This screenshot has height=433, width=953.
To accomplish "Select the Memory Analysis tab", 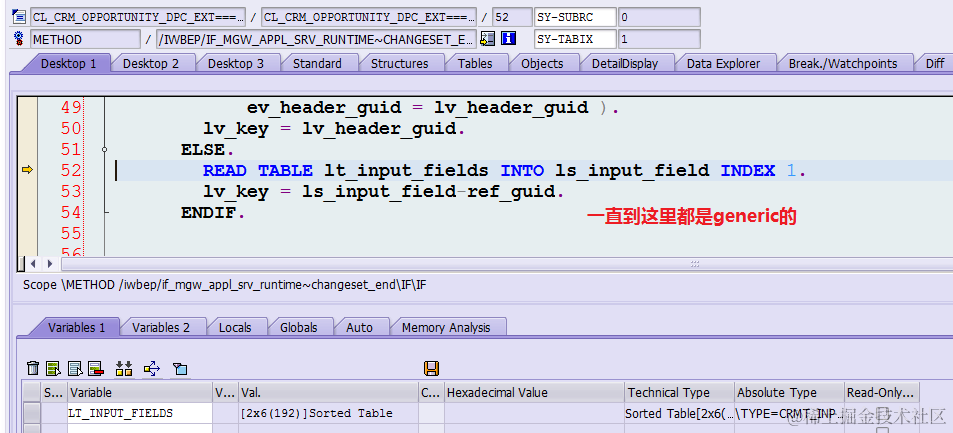I will tap(446, 327).
